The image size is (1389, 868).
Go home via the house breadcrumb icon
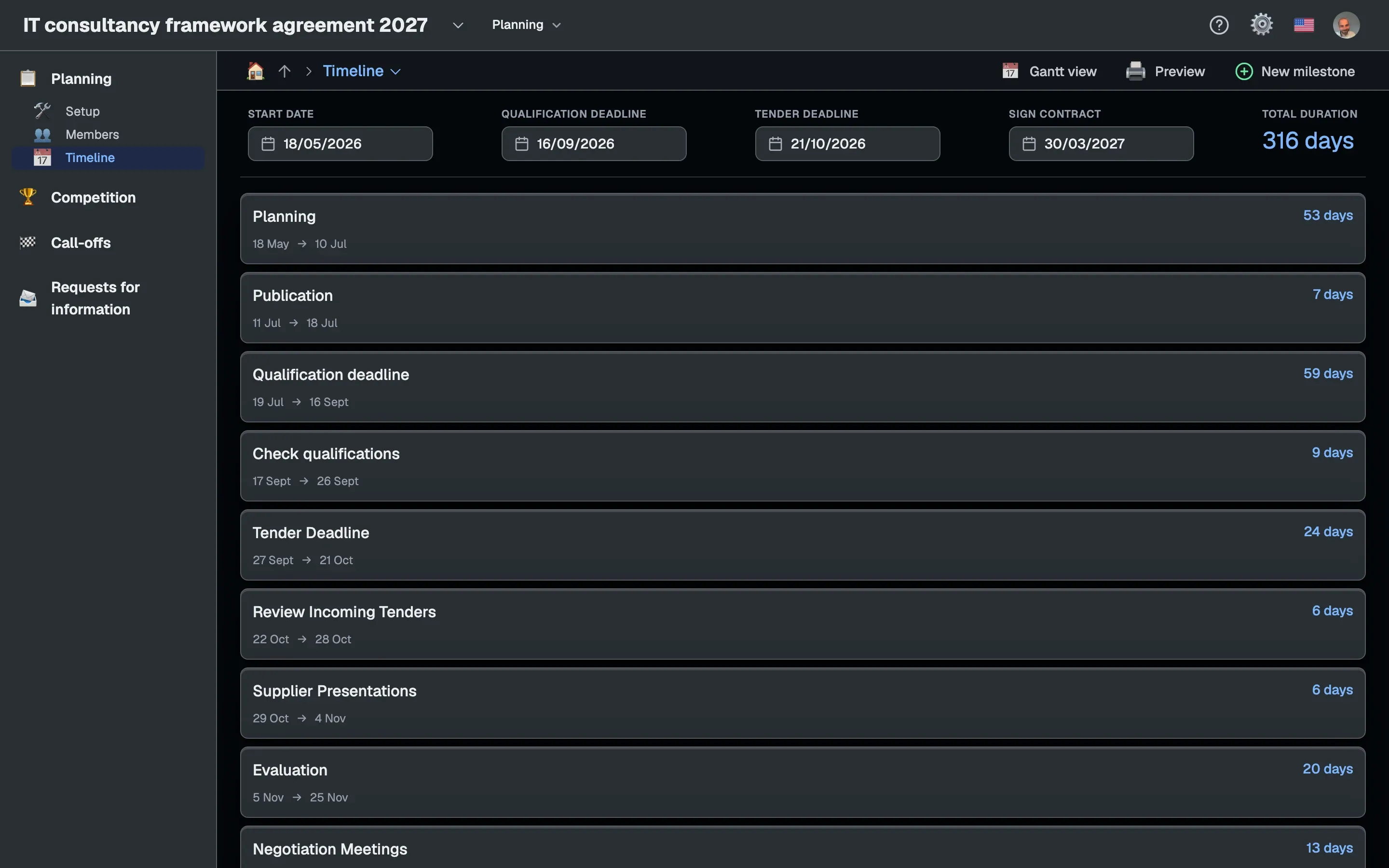(x=256, y=71)
